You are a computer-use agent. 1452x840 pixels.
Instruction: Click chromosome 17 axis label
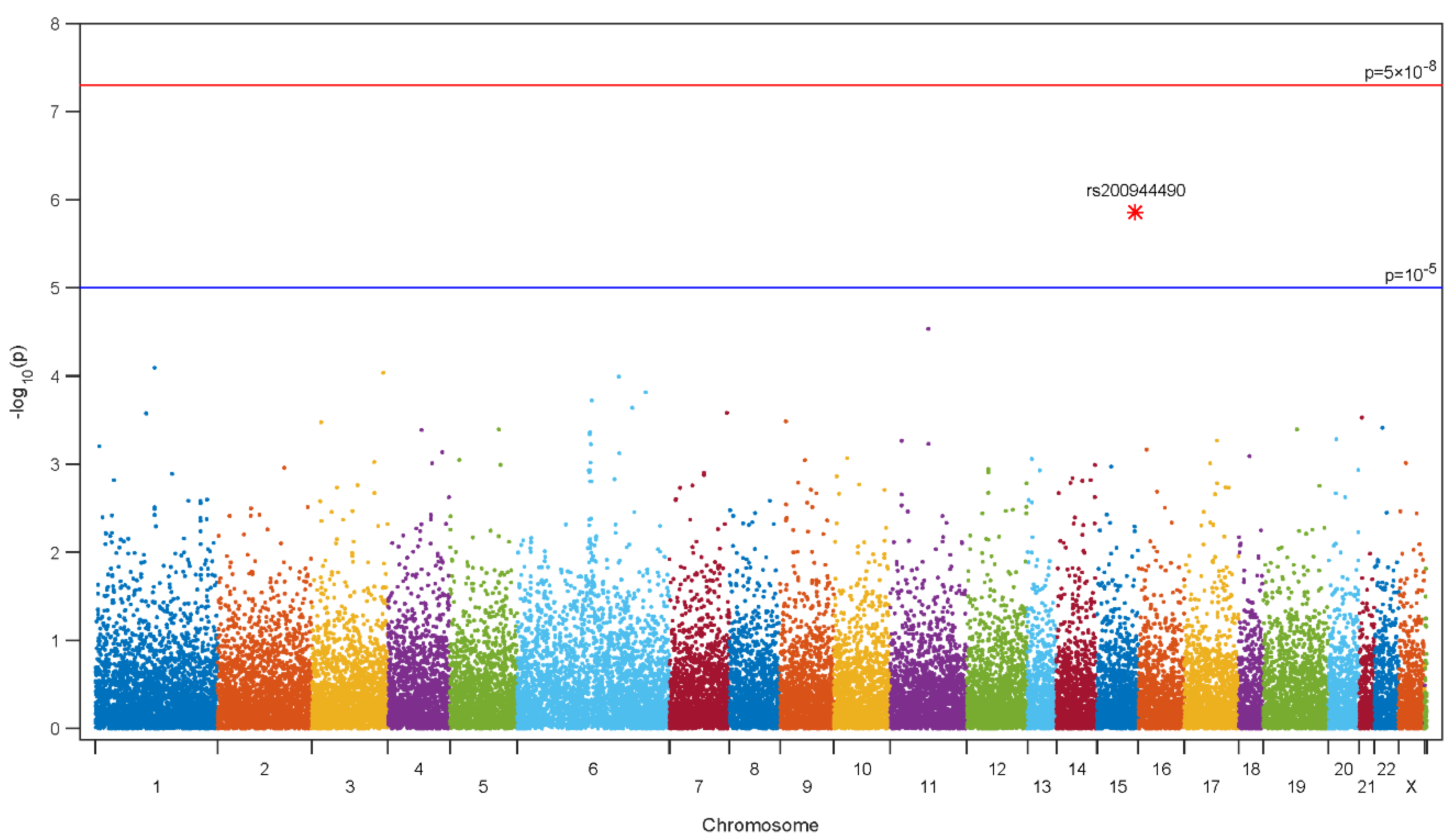(x=1211, y=786)
